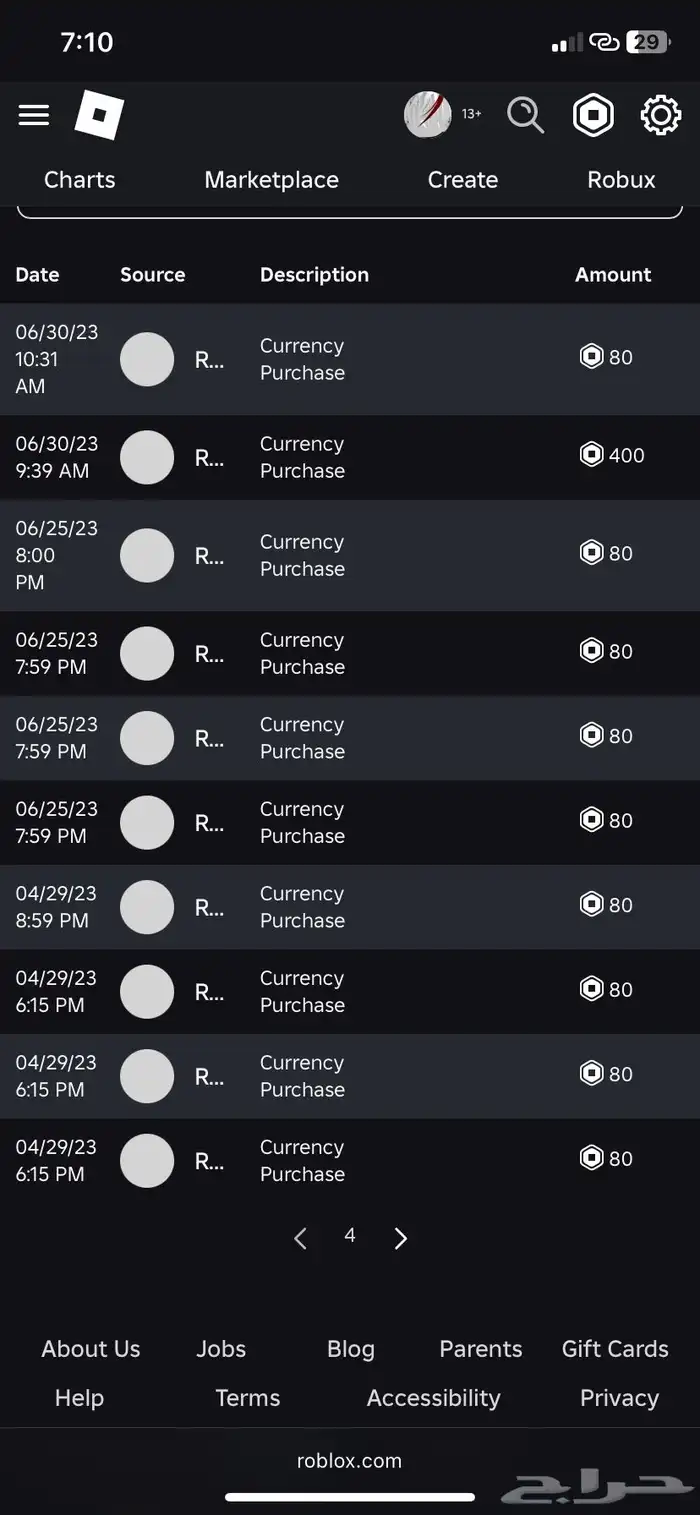Open the Robux tab

[x=621, y=180]
